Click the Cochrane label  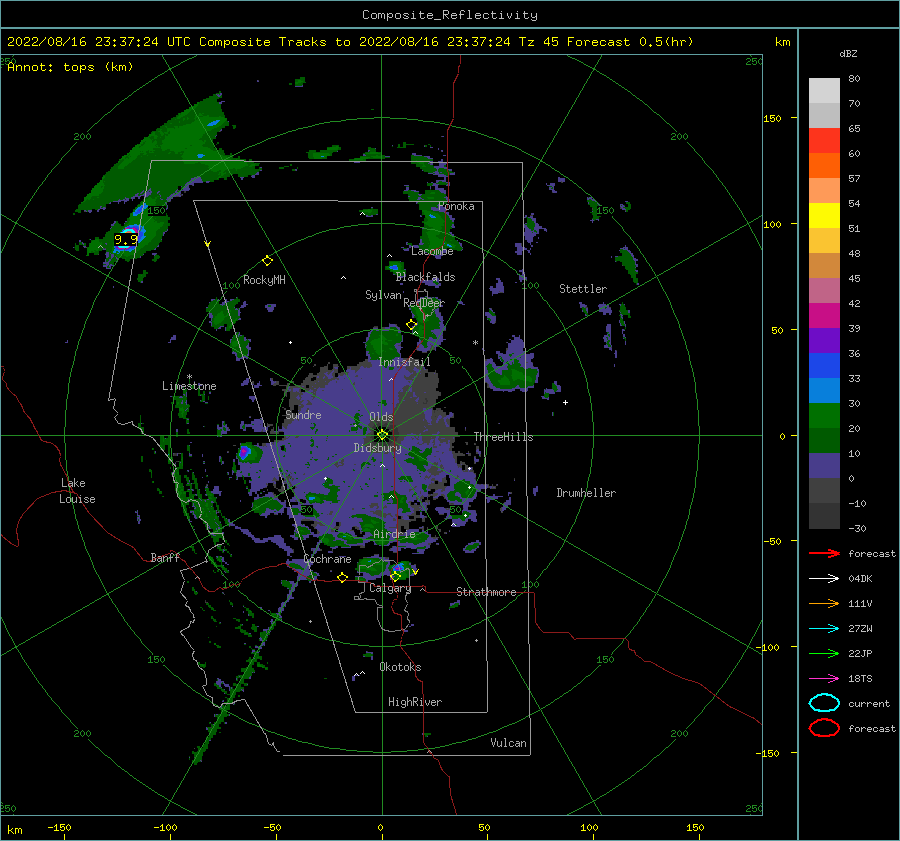[x=327, y=559]
